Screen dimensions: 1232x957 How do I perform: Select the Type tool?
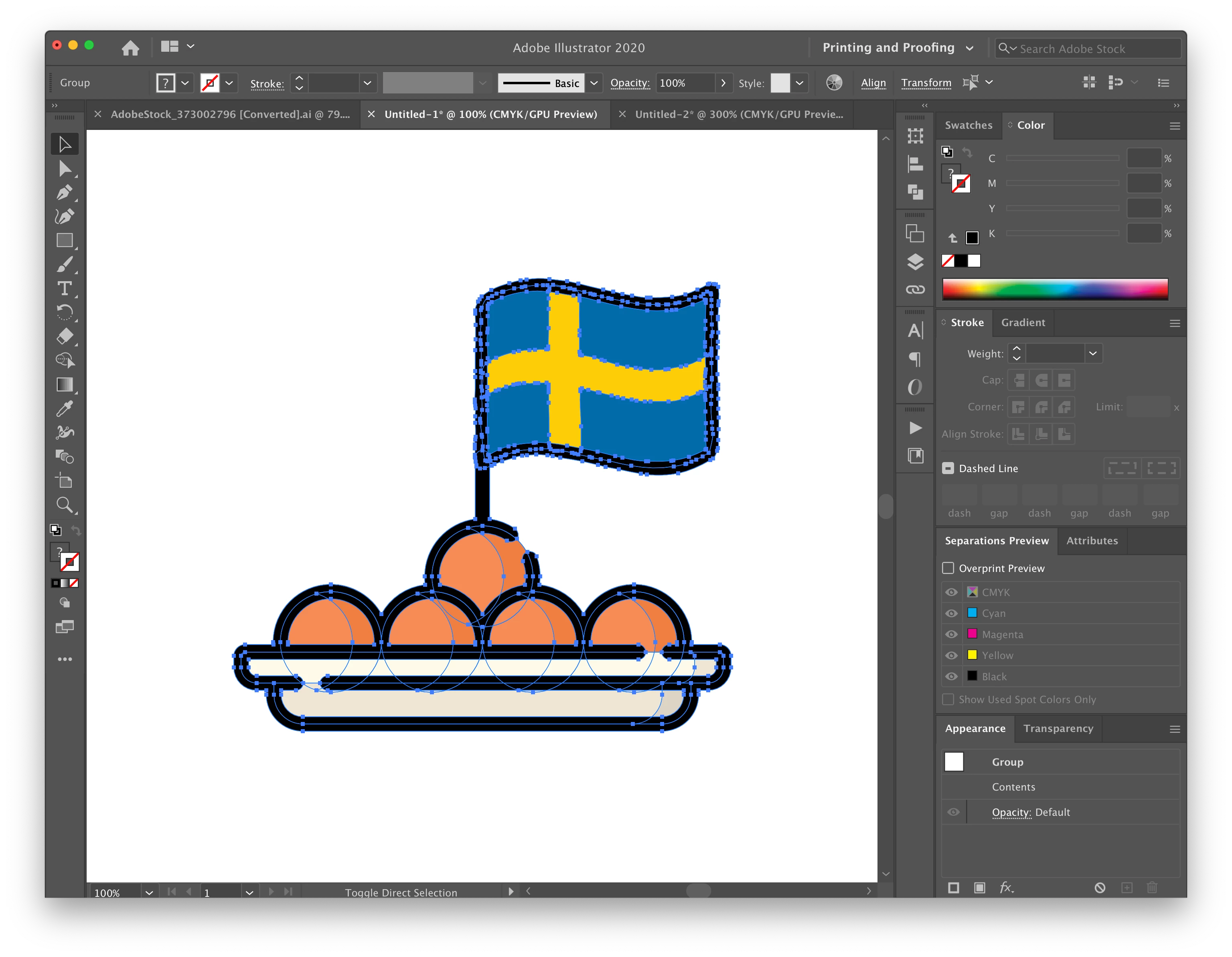pyautogui.click(x=64, y=288)
